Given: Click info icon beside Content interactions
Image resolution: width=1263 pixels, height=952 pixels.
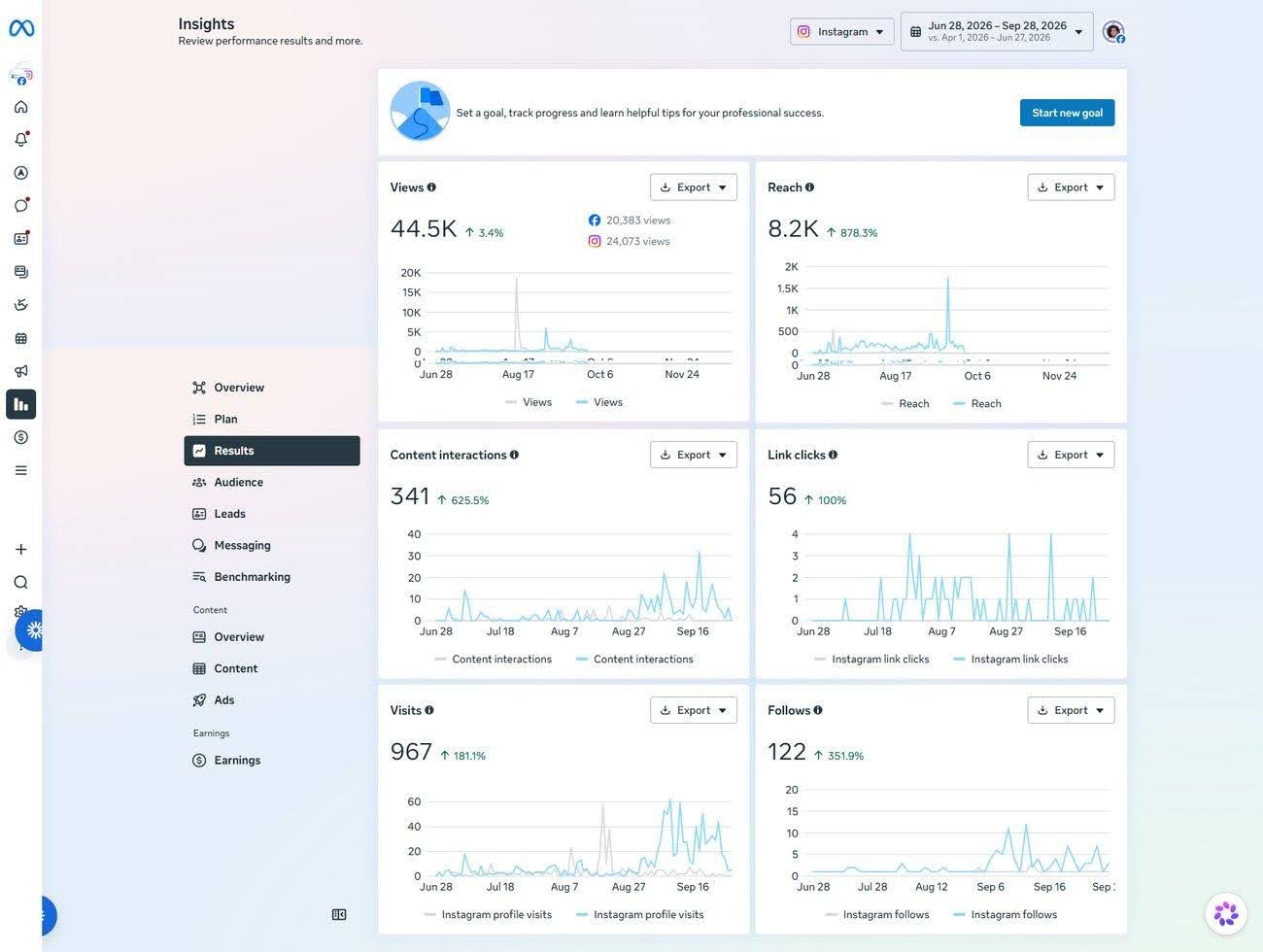Looking at the screenshot, I should (514, 455).
